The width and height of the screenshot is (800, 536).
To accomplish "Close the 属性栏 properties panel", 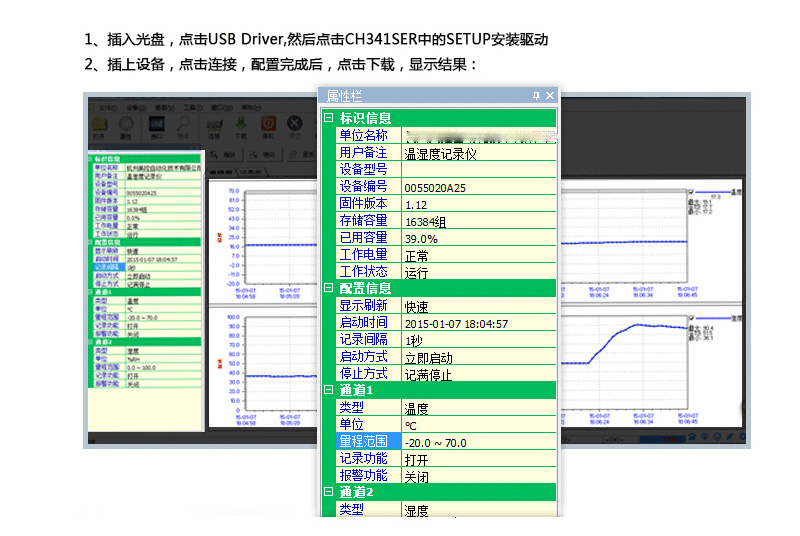I will [x=549, y=96].
